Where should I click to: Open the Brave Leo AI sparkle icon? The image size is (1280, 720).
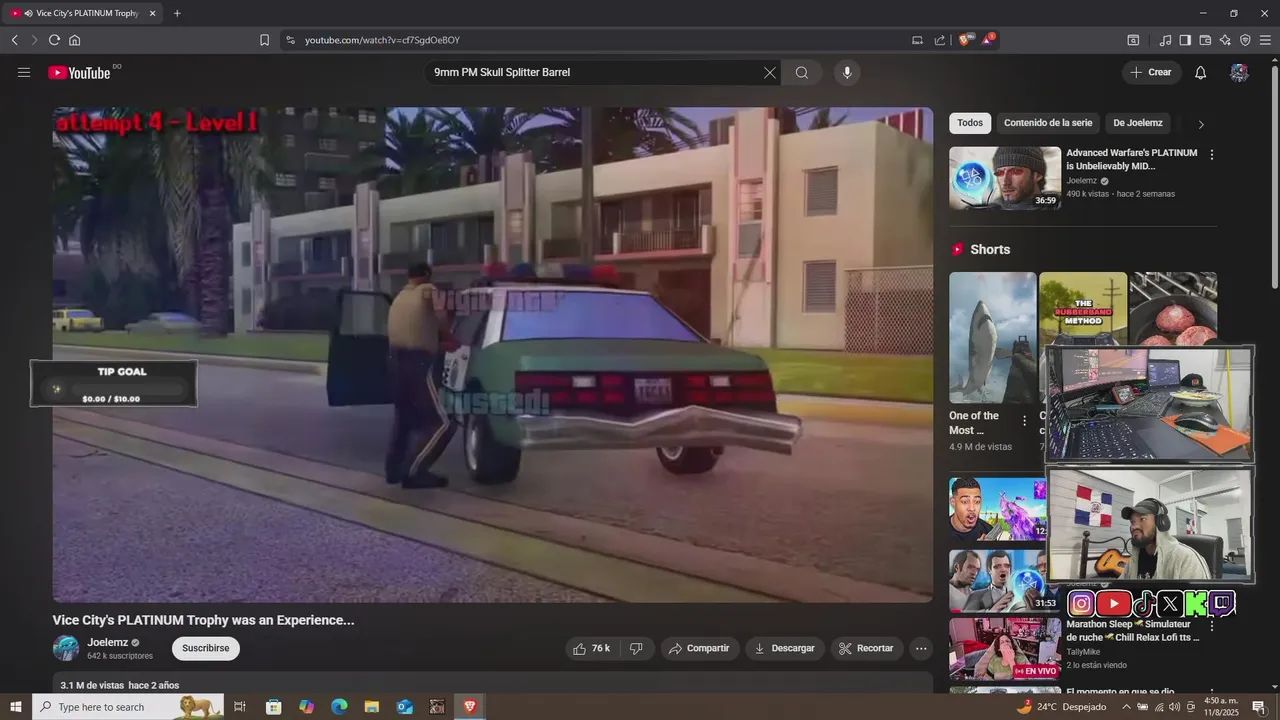coord(1225,40)
